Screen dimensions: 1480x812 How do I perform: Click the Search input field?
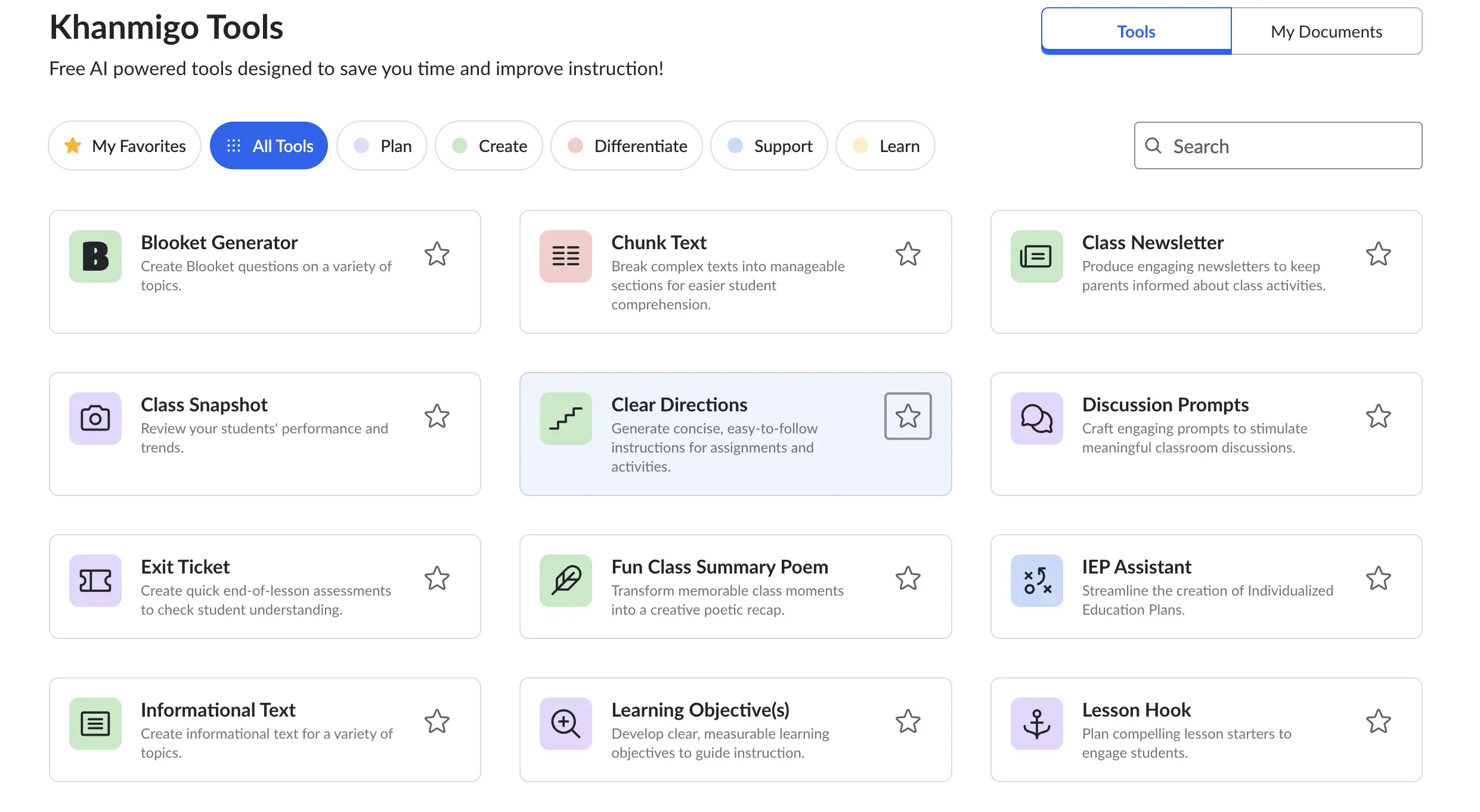click(x=1278, y=145)
